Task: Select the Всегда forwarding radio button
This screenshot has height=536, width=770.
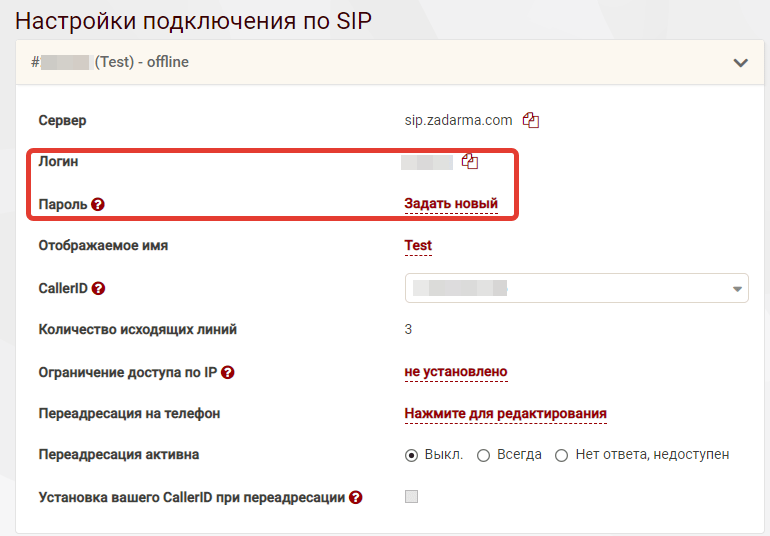Action: tap(483, 455)
